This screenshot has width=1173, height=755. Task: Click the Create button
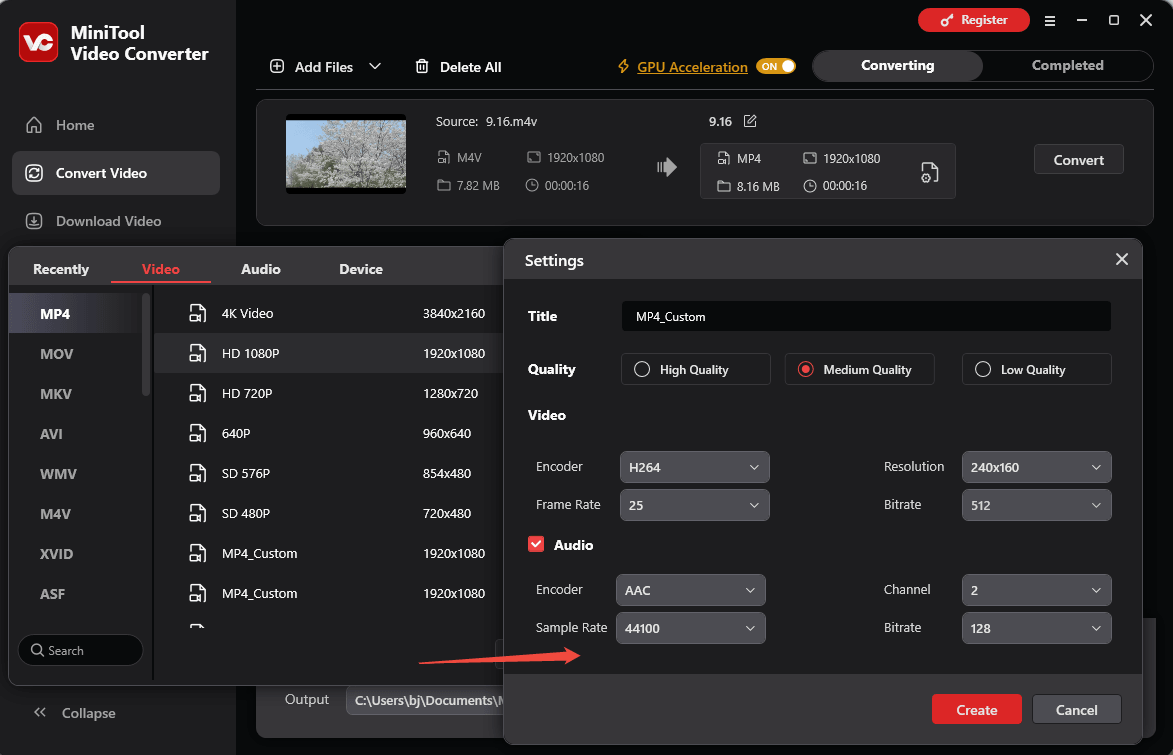(x=976, y=709)
